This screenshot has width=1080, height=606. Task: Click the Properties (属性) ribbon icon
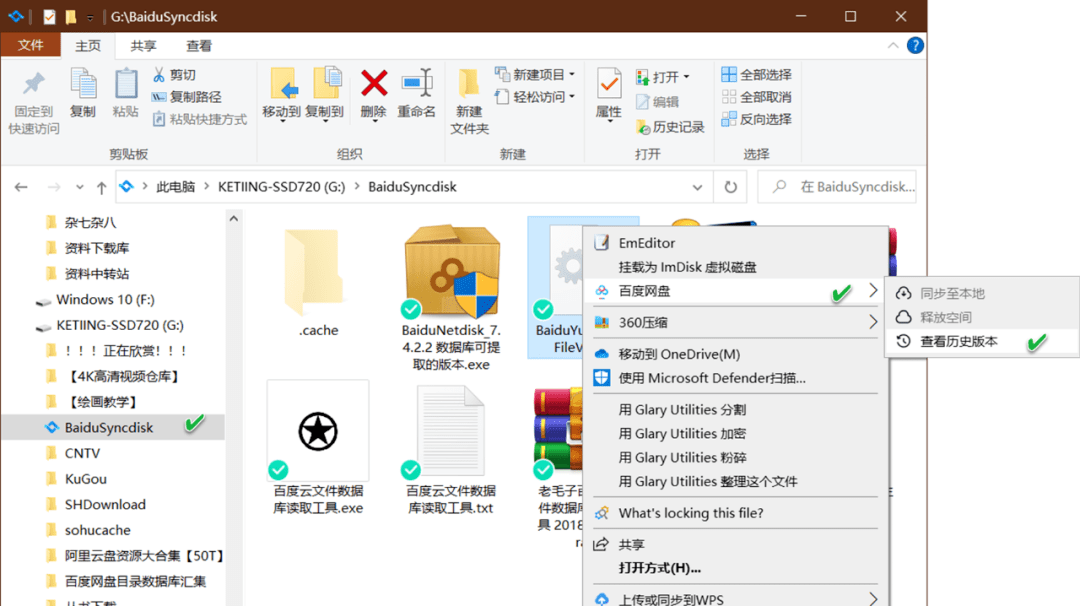pos(609,84)
